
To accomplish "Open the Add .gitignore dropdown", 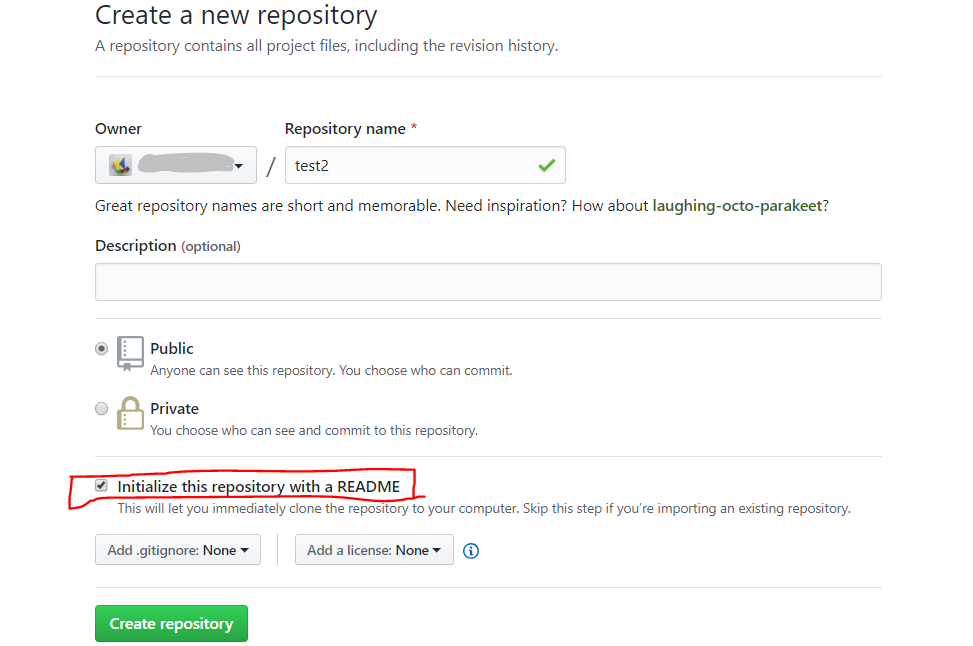I will click(177, 550).
